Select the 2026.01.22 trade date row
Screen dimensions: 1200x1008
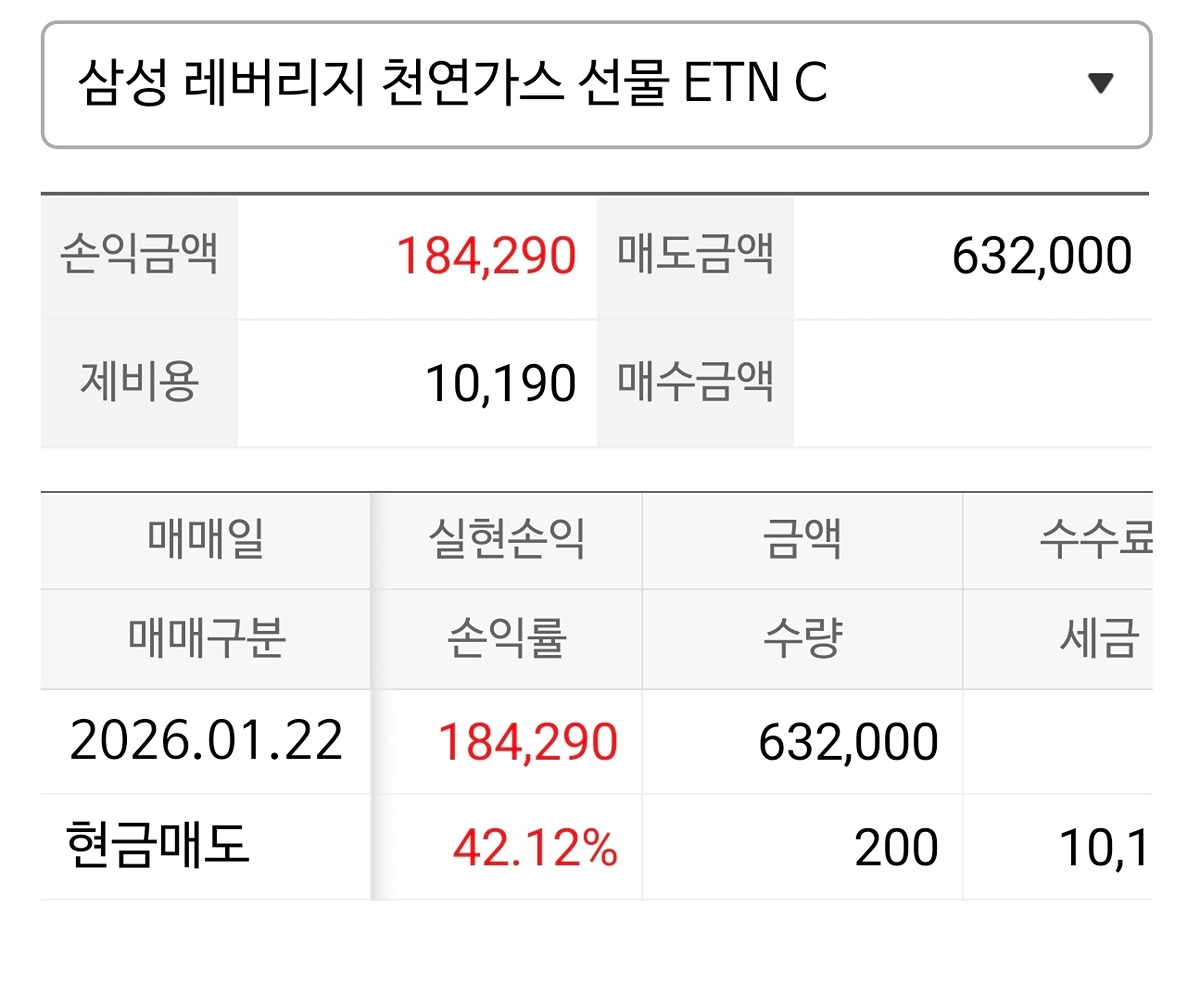pyautogui.click(x=206, y=742)
